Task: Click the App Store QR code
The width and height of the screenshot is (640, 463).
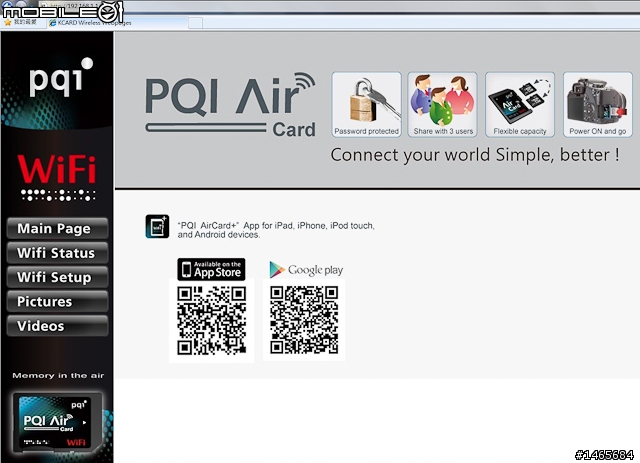Action: (x=211, y=320)
